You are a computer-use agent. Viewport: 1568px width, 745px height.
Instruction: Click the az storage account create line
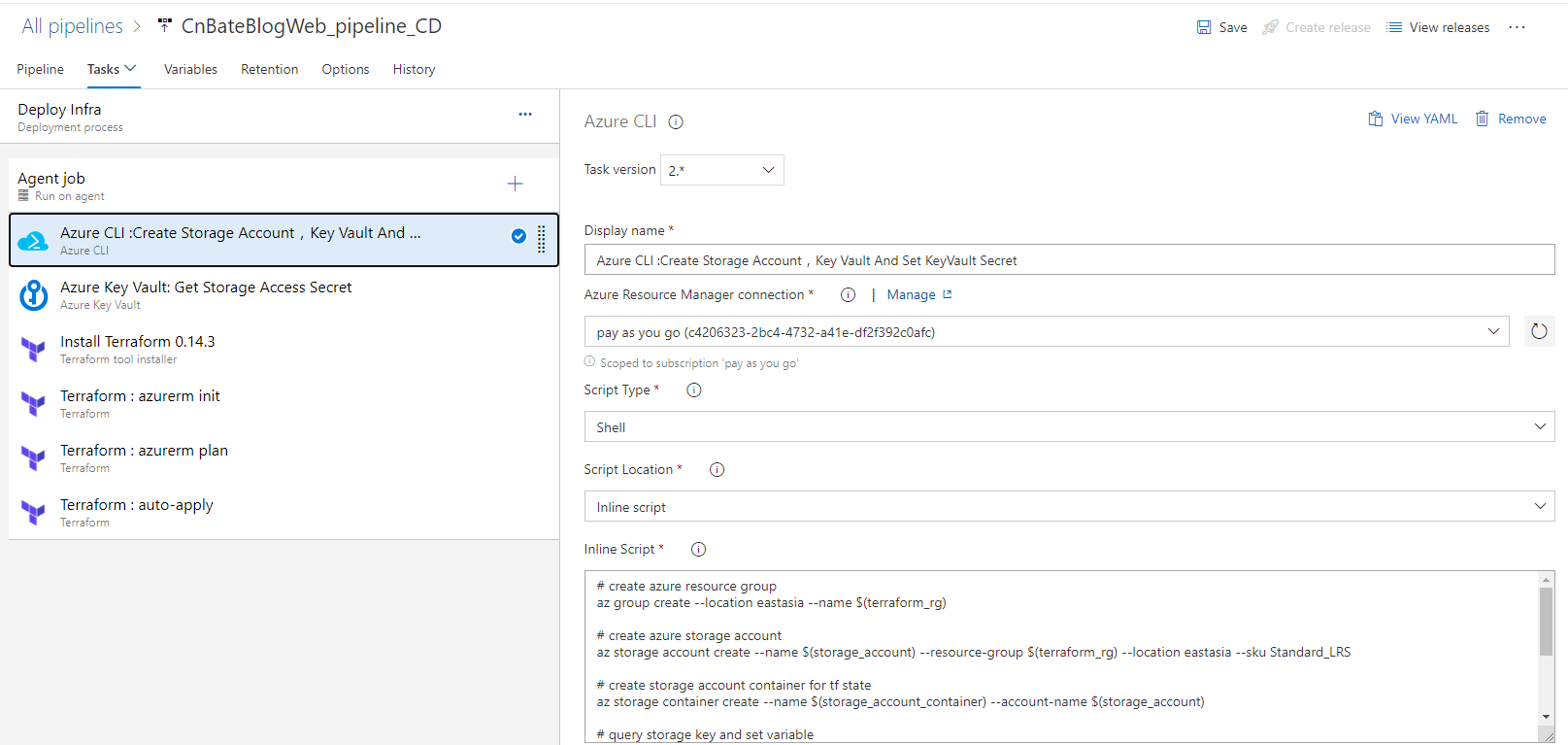[x=973, y=652]
